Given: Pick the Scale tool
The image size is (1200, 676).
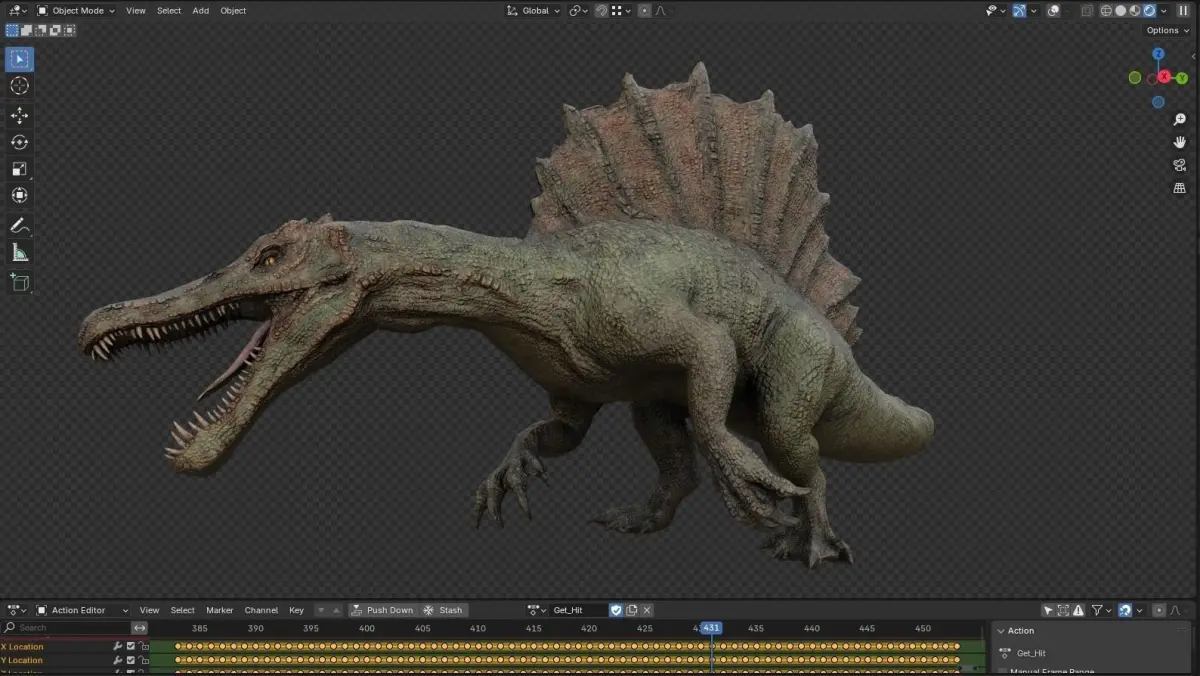Looking at the screenshot, I should (19, 169).
